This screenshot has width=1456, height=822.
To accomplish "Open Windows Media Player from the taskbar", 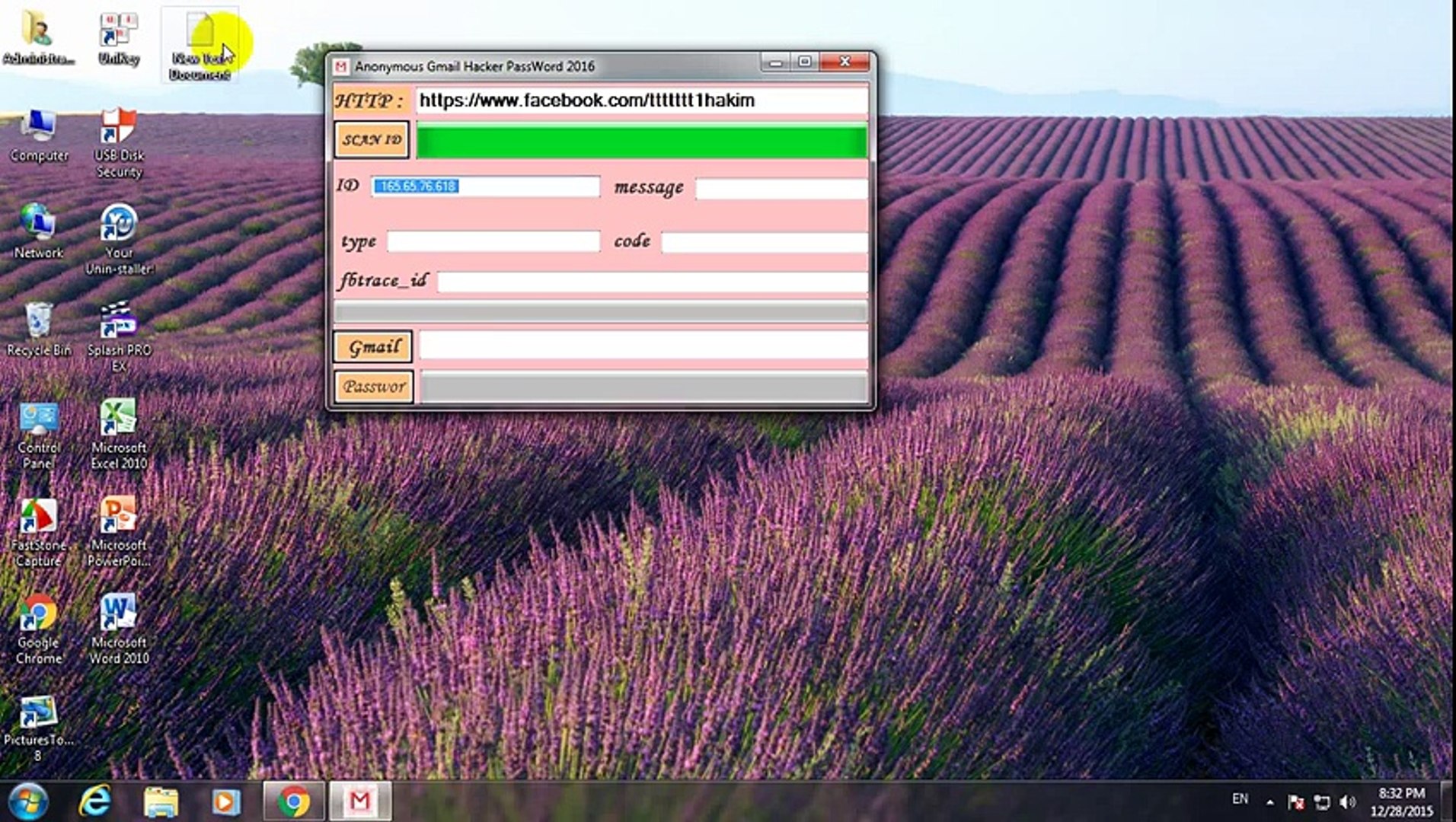I will point(225,801).
